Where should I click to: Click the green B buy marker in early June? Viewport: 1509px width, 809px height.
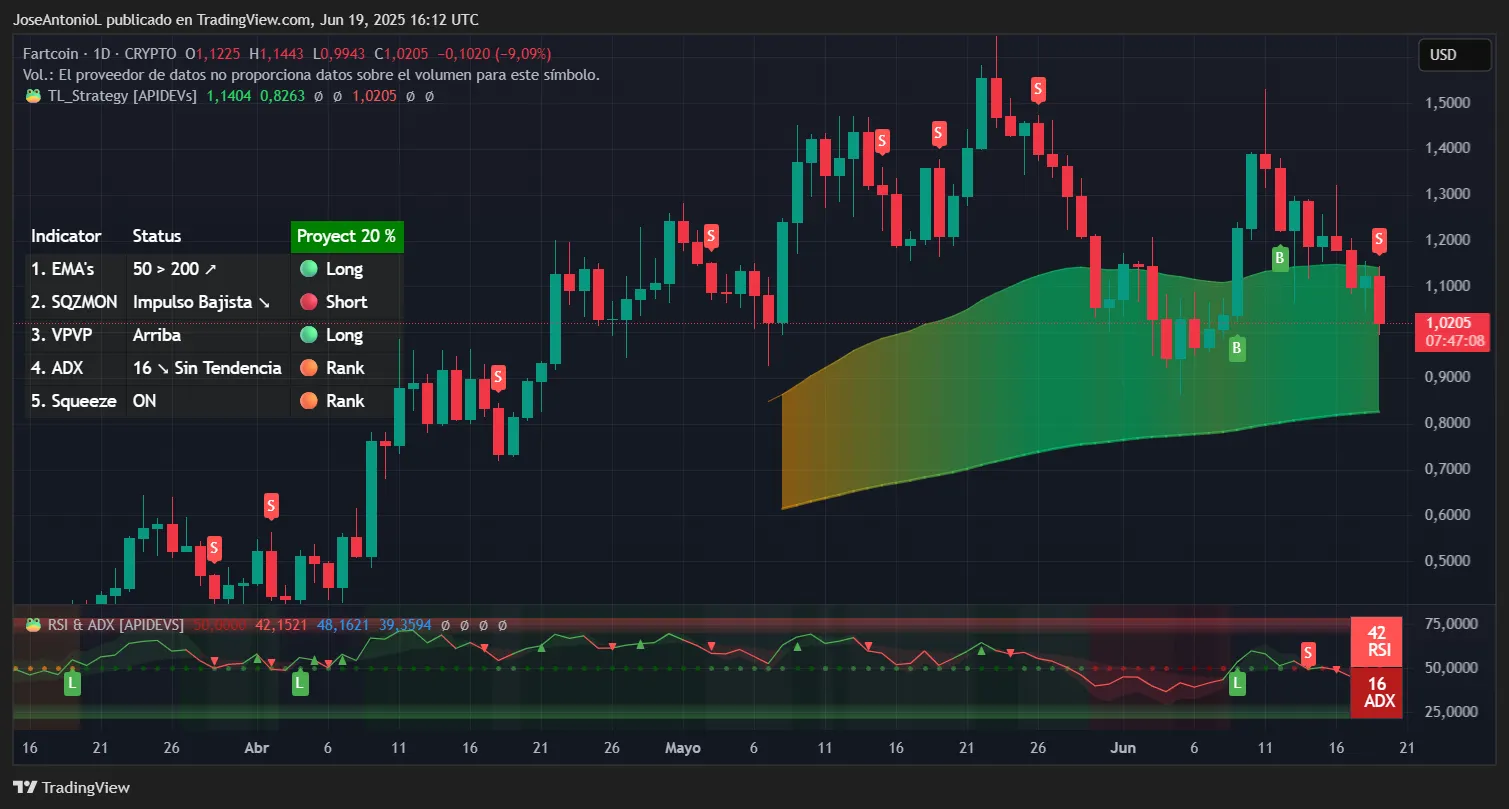click(1237, 350)
